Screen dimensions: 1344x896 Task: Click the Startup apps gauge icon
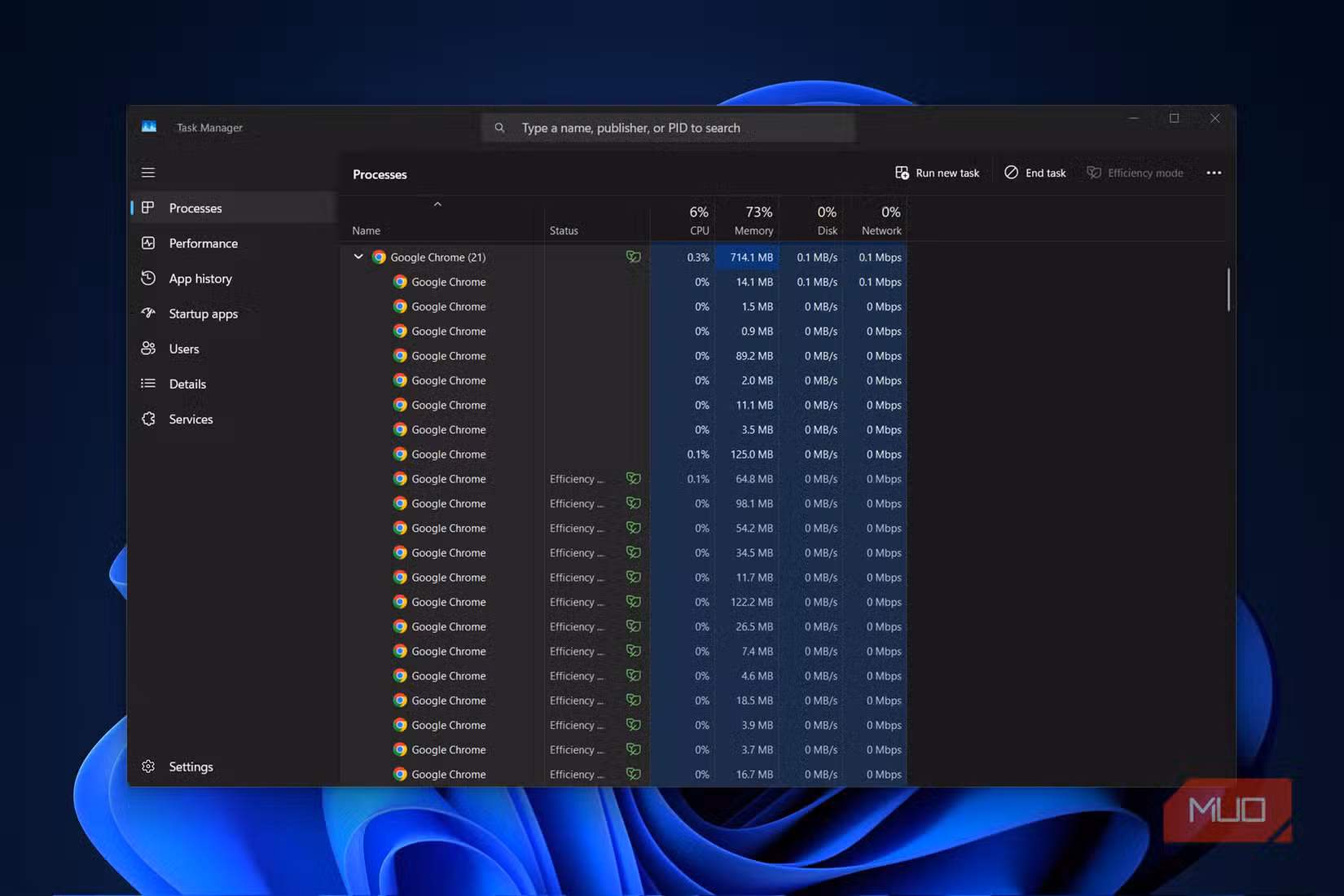point(148,313)
